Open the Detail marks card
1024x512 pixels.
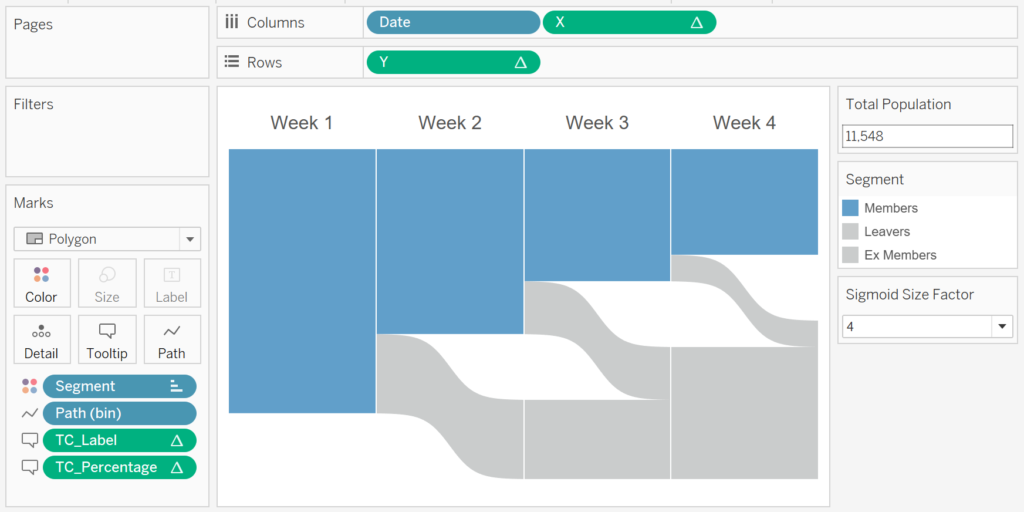(41, 340)
